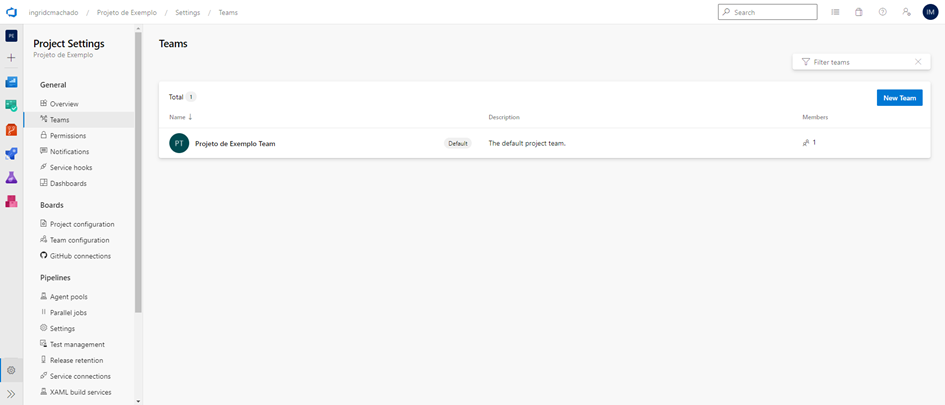Sort teams by the Name column header

click(180, 117)
